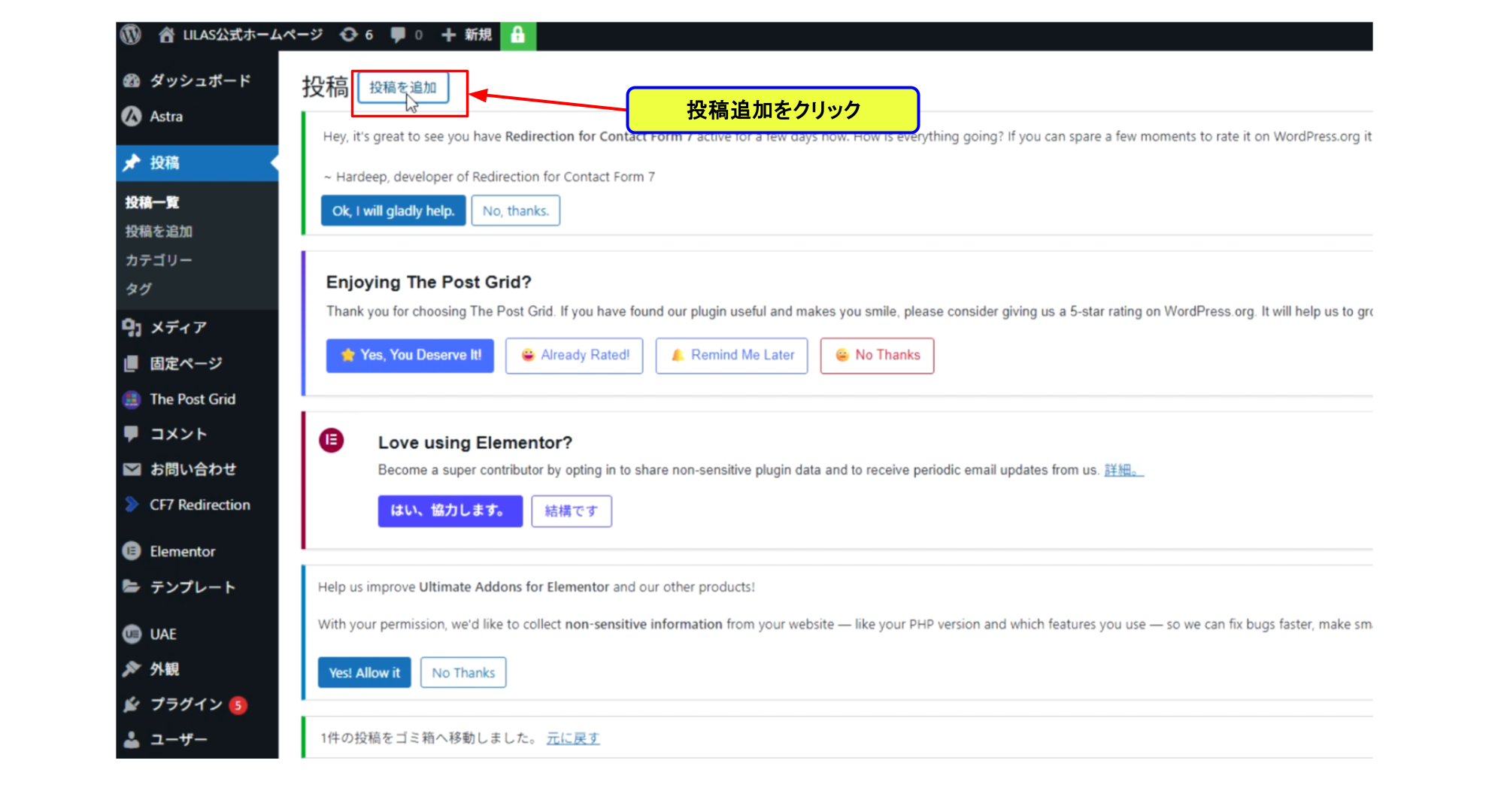The width and height of the screenshot is (1489, 812).
Task: Open the カテゴリー submenu item
Action: pos(159,260)
